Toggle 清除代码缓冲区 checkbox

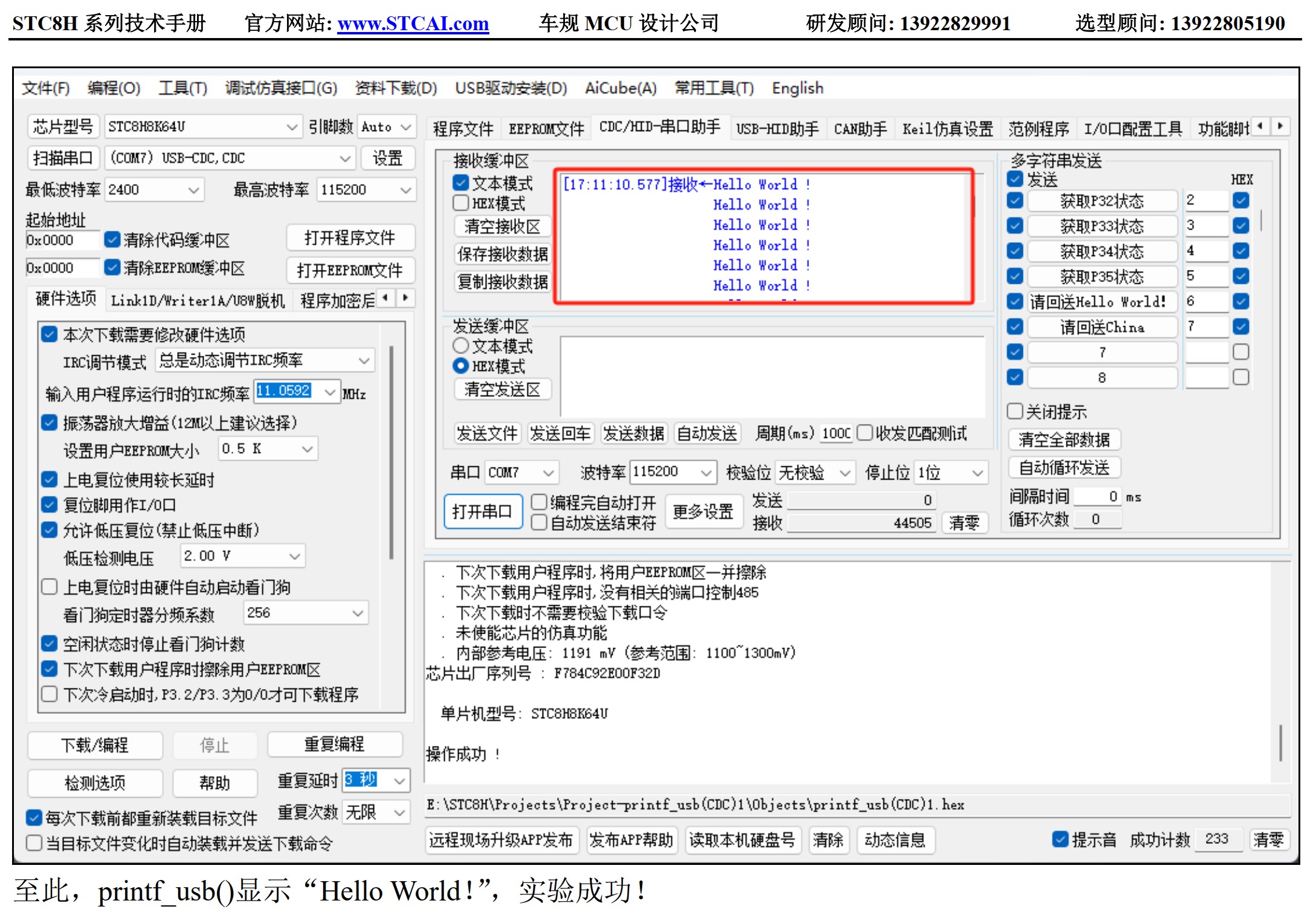[112, 240]
